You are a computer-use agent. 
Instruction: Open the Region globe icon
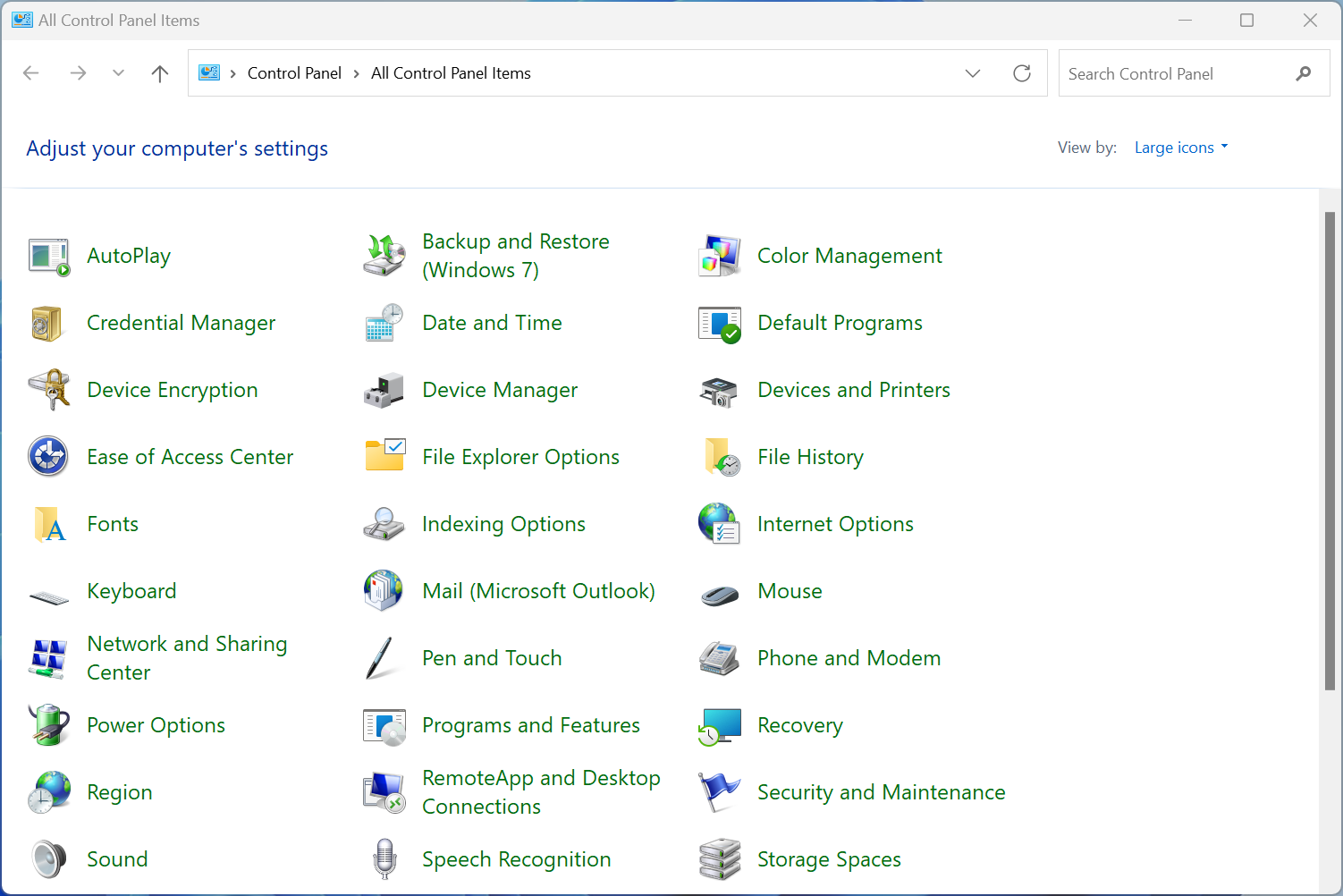click(x=49, y=792)
